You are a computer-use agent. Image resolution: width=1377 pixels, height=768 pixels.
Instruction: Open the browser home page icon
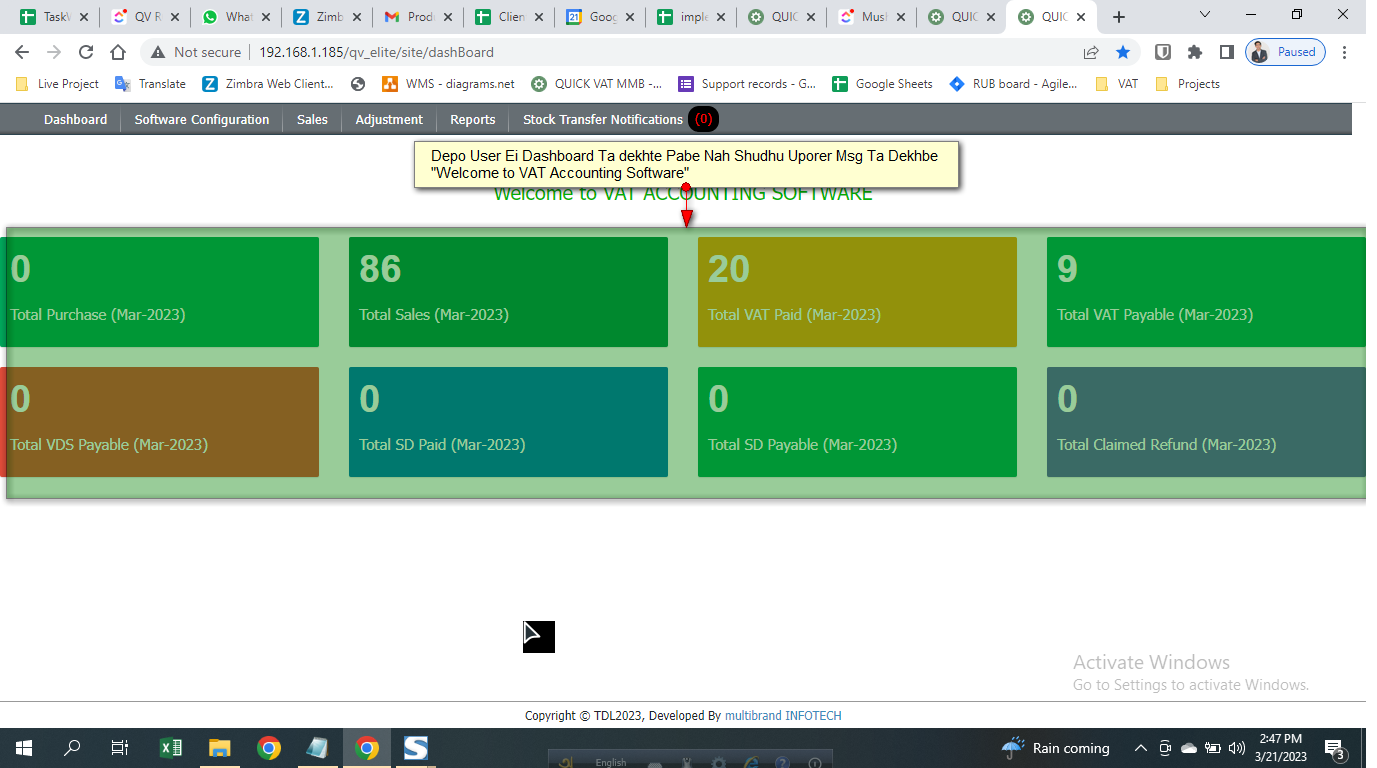(x=118, y=52)
